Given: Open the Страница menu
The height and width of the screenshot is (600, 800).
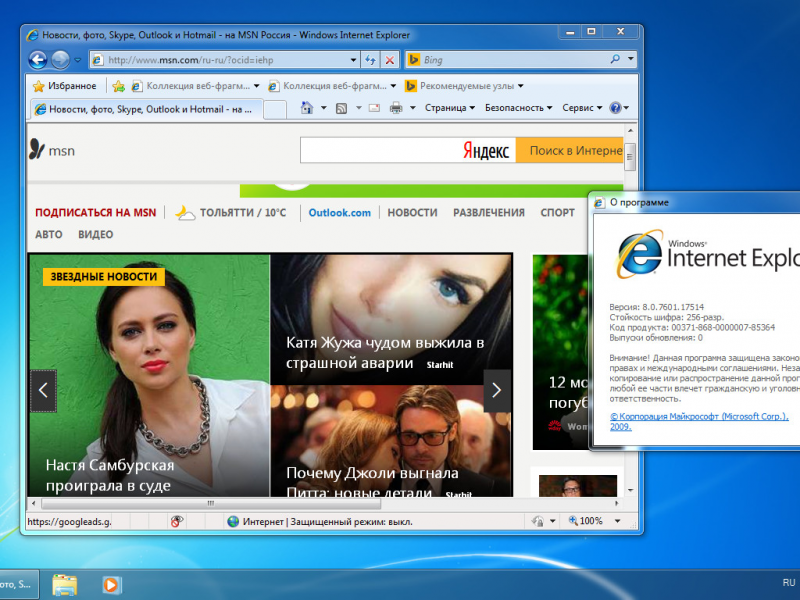Looking at the screenshot, I should coord(449,108).
